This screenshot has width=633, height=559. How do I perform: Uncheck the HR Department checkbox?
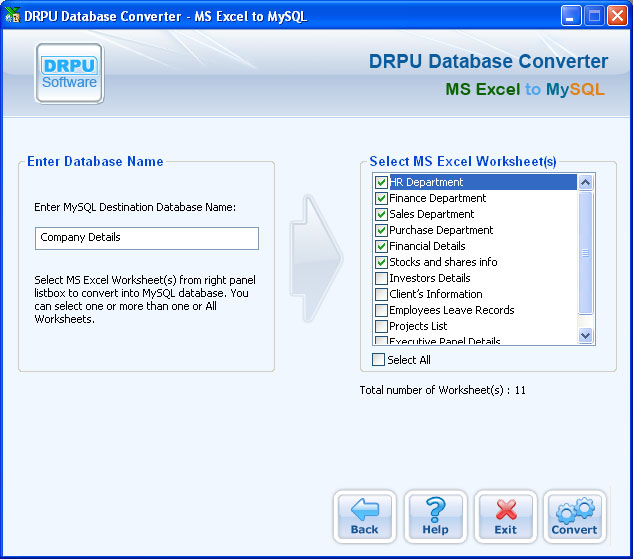pyautogui.click(x=381, y=182)
